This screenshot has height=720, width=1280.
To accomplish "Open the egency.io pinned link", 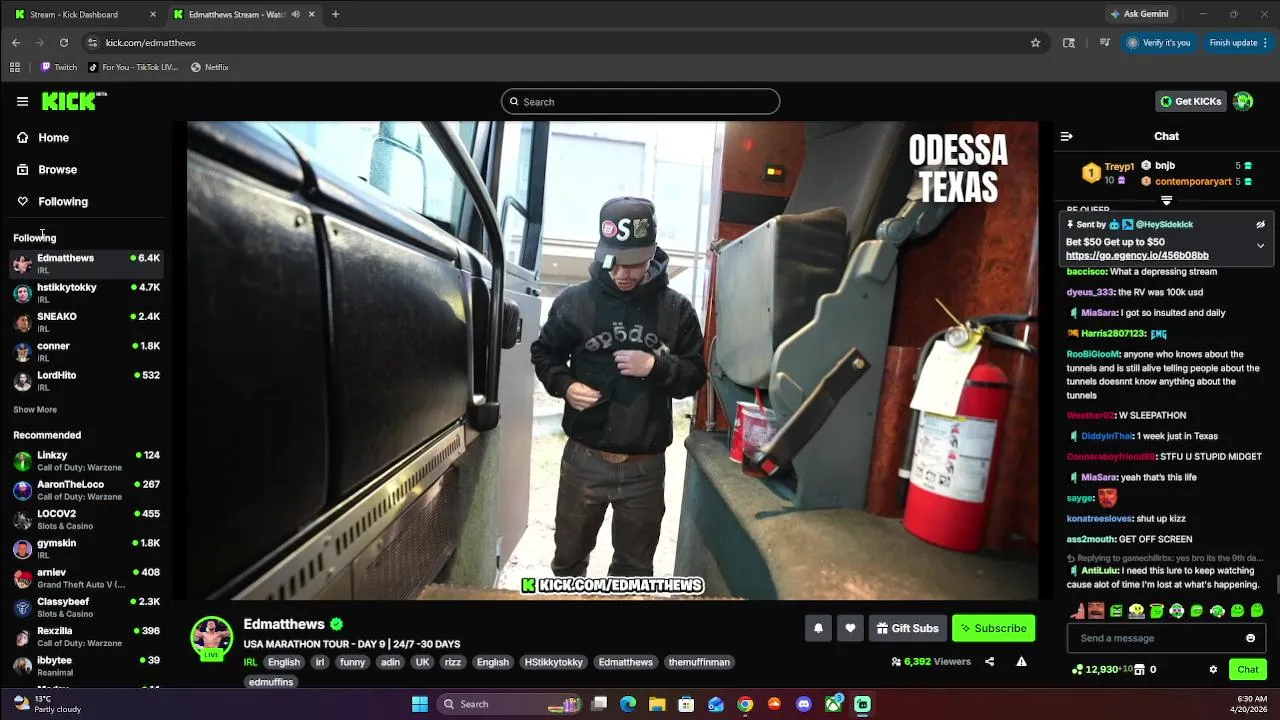I will pos(1137,255).
